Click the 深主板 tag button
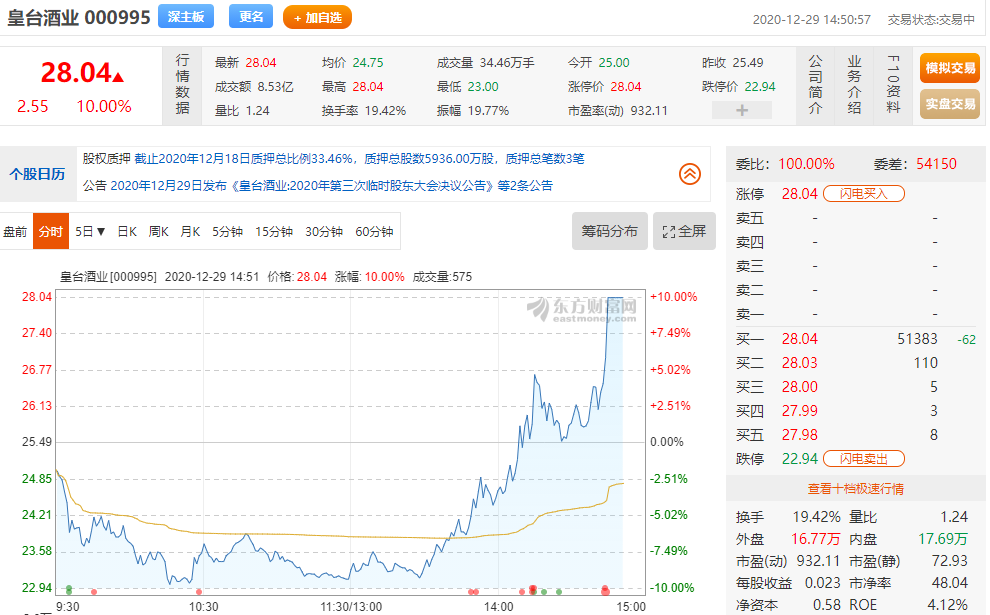The image size is (990, 615). pyautogui.click(x=186, y=16)
